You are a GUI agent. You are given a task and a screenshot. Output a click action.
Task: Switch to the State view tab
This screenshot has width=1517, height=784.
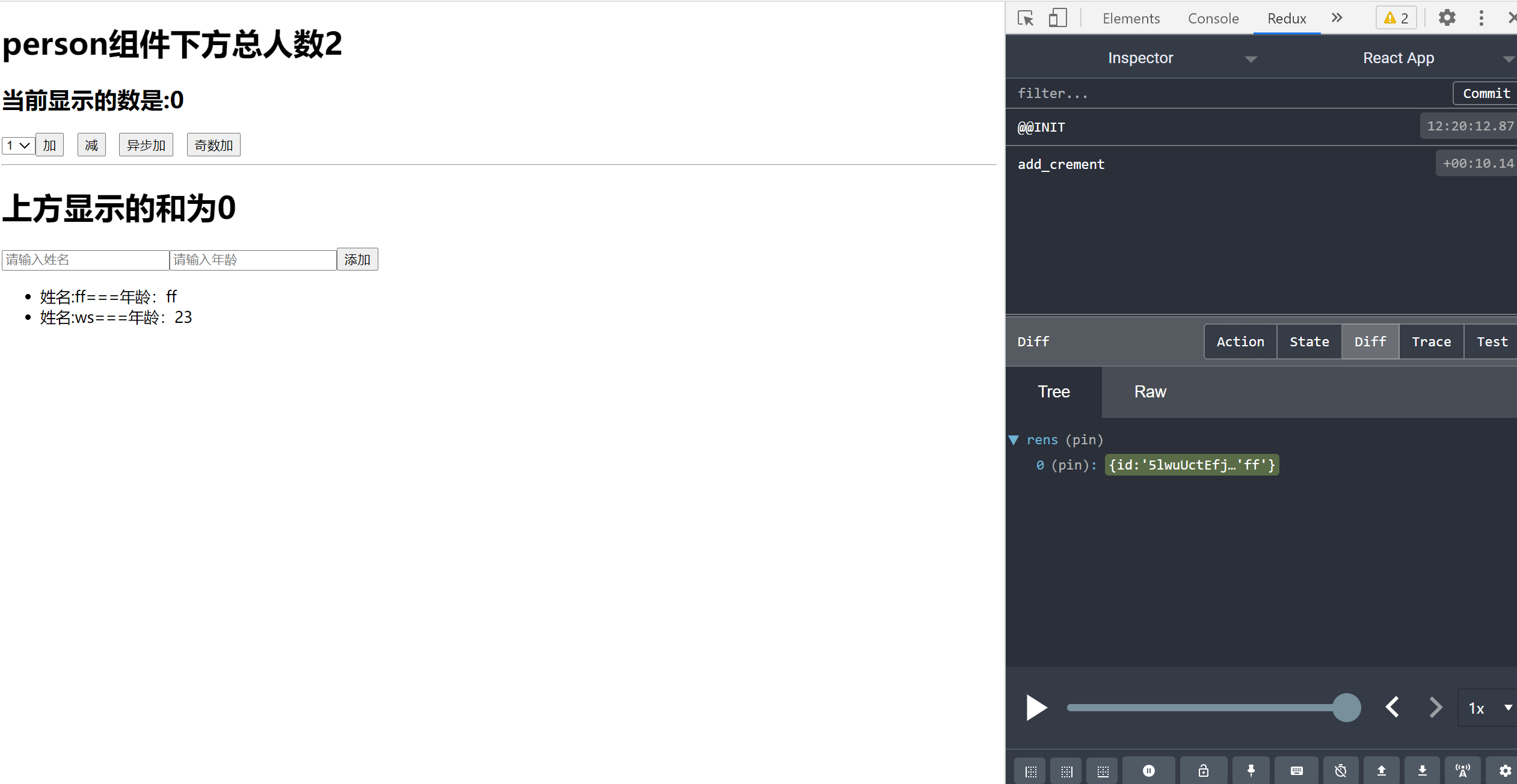[1309, 341]
